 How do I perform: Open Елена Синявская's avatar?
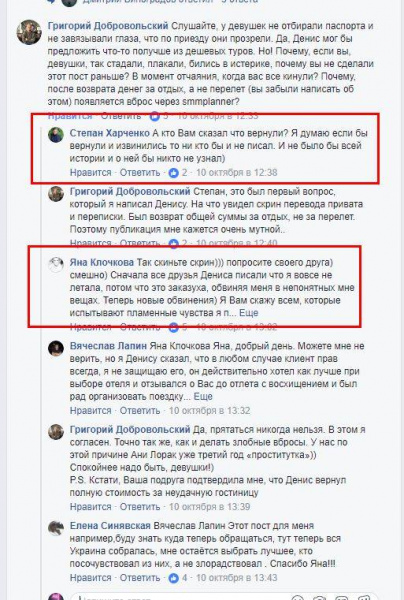point(56,528)
